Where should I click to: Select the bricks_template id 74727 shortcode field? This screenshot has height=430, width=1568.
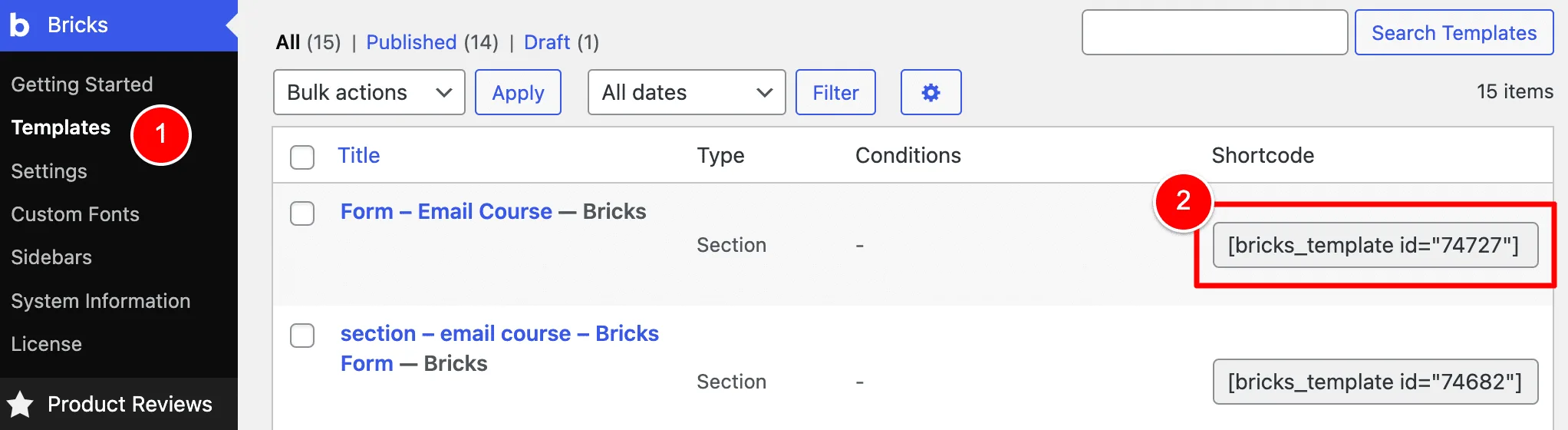click(1375, 245)
